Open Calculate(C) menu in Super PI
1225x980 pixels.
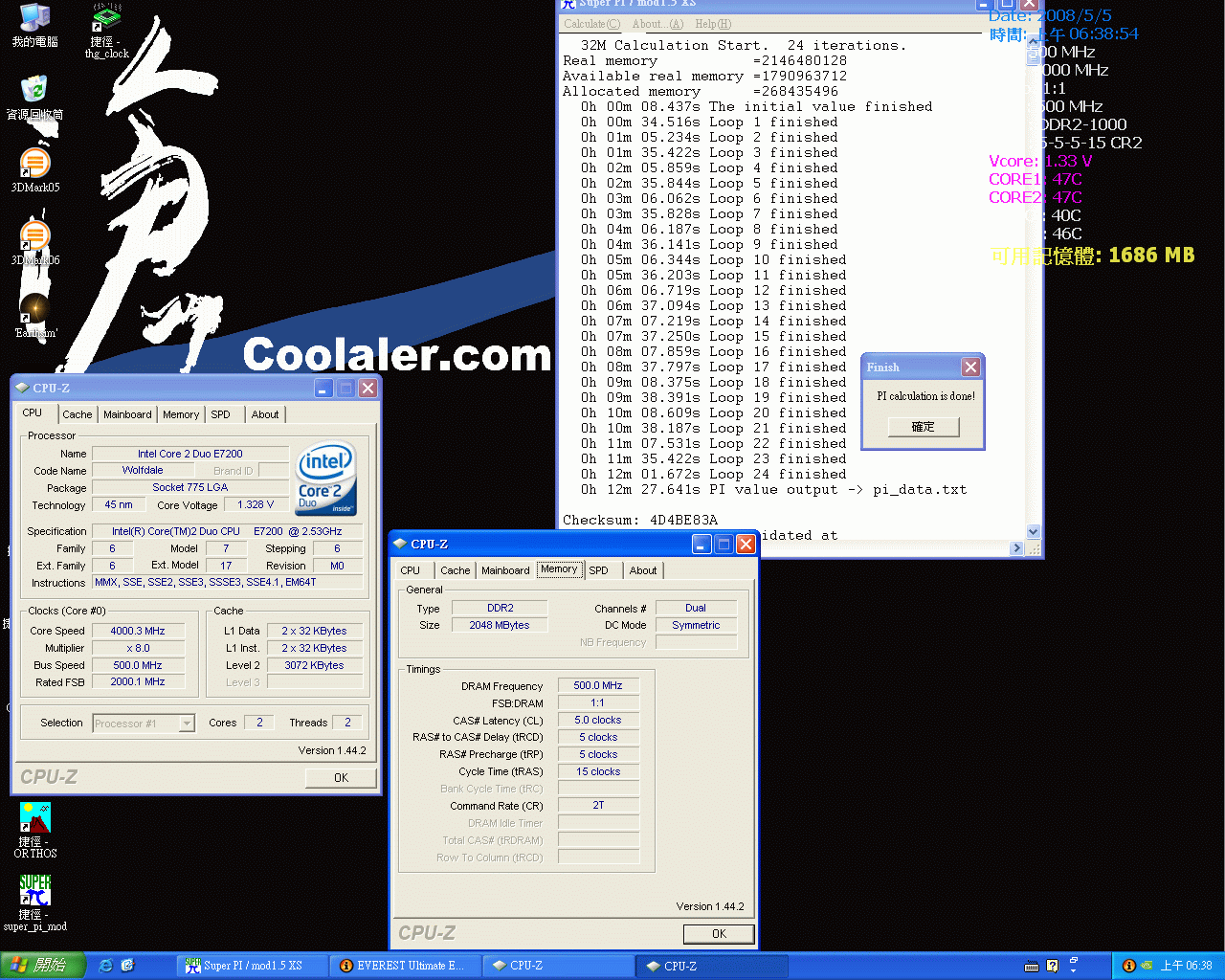(x=591, y=24)
